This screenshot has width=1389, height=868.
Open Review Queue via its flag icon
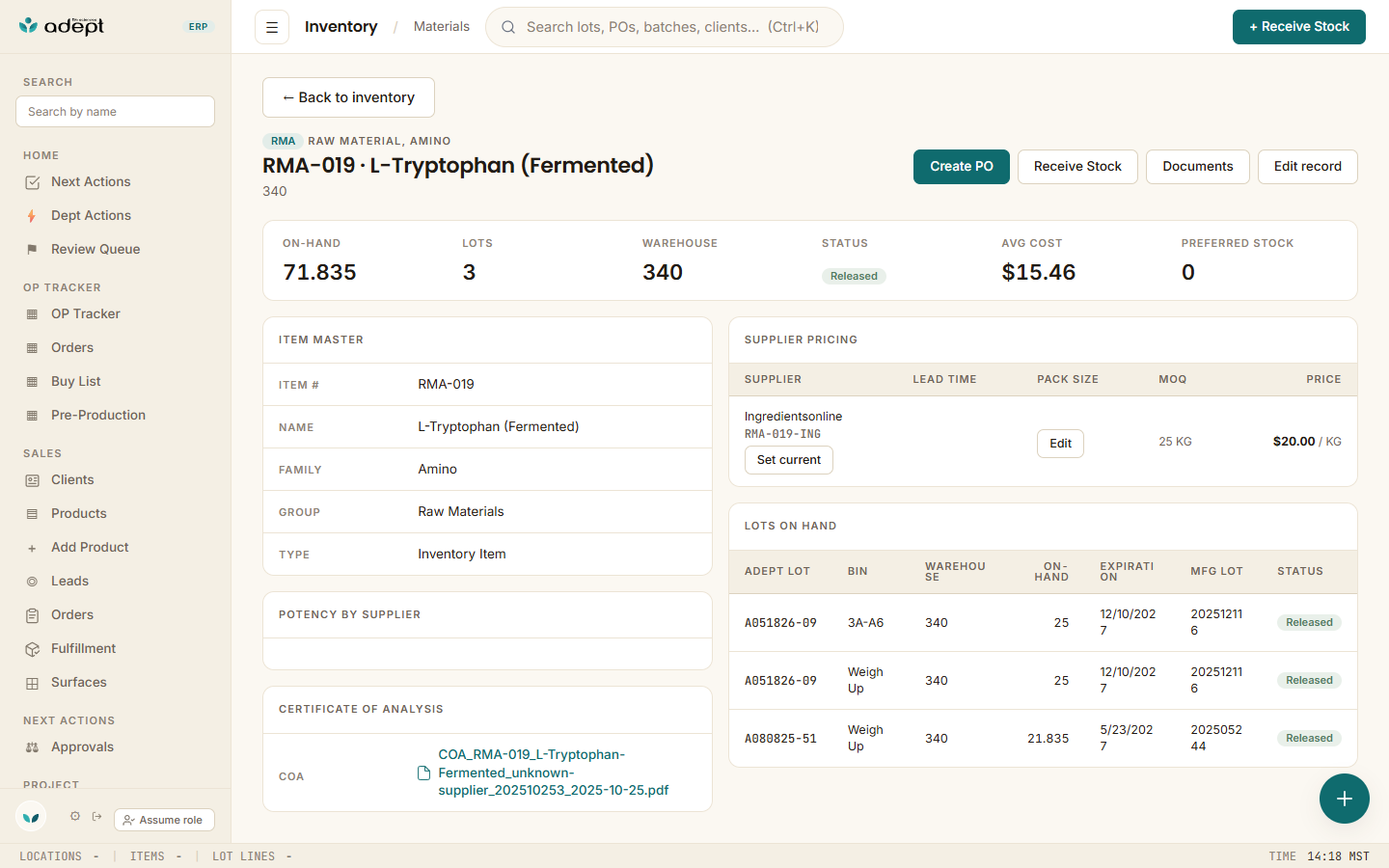(x=32, y=250)
